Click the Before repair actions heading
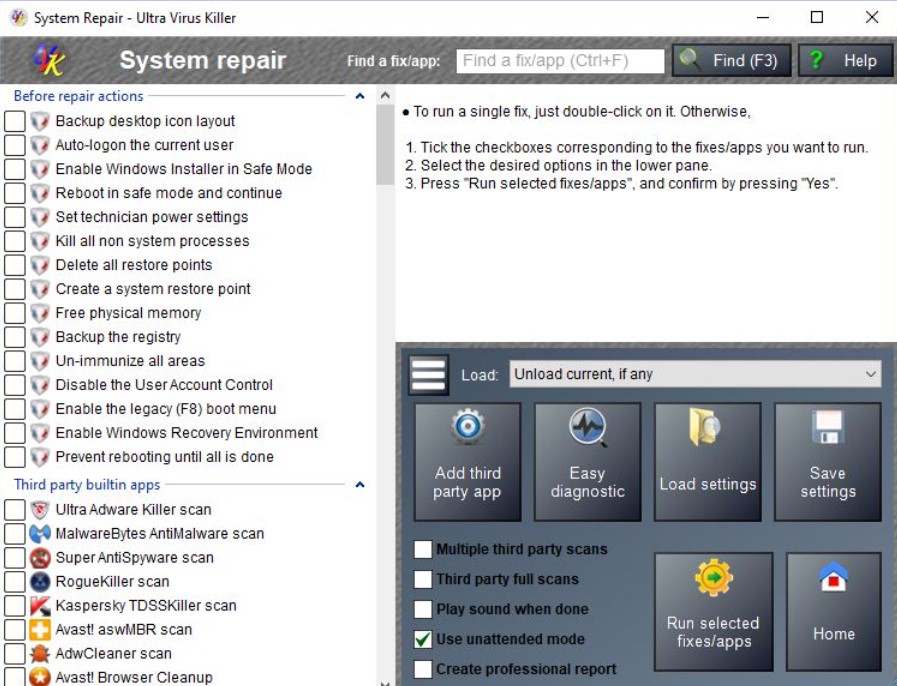The height and width of the screenshot is (686, 897). [x=78, y=96]
